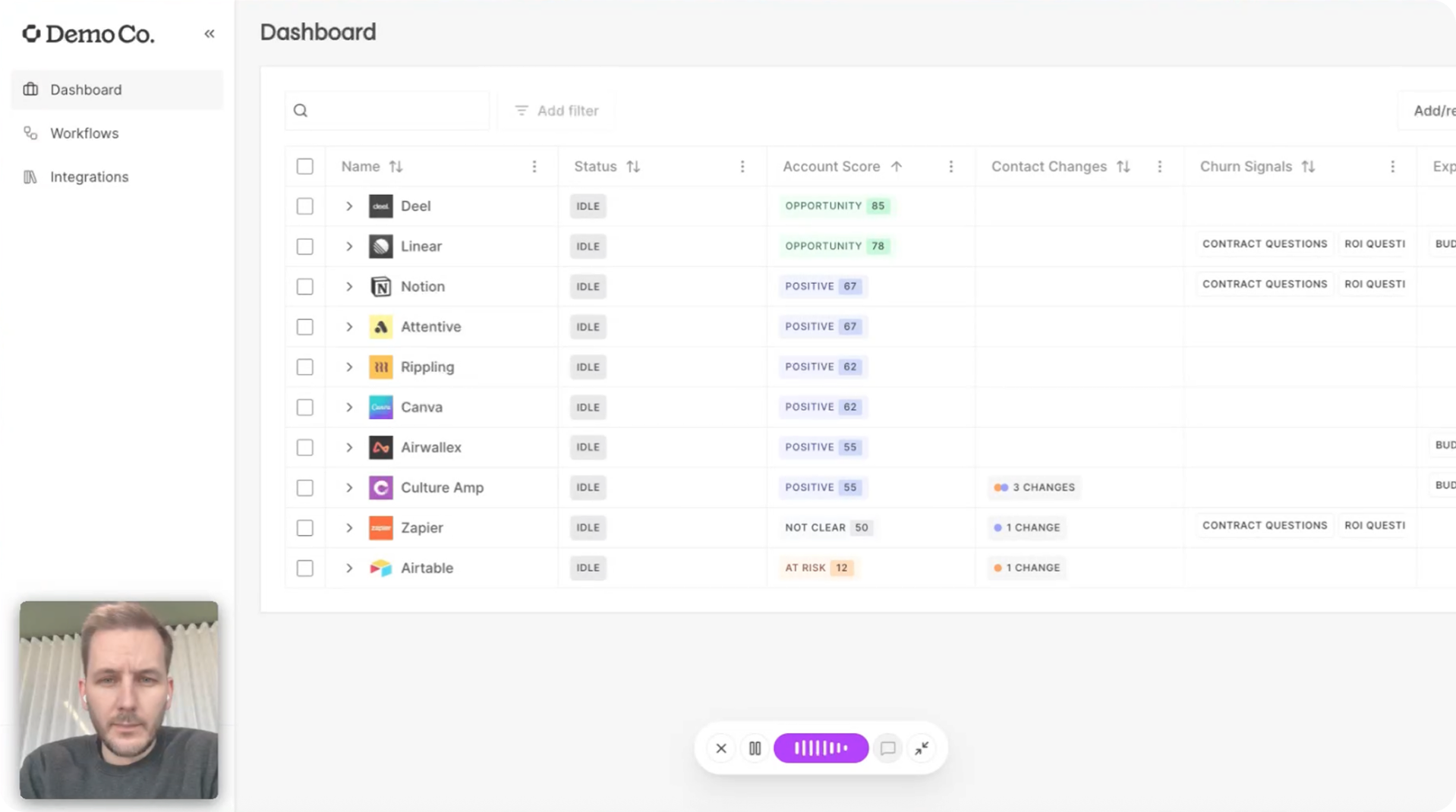Open Culture Amp's 3 CHANGES badge

pos(1035,487)
